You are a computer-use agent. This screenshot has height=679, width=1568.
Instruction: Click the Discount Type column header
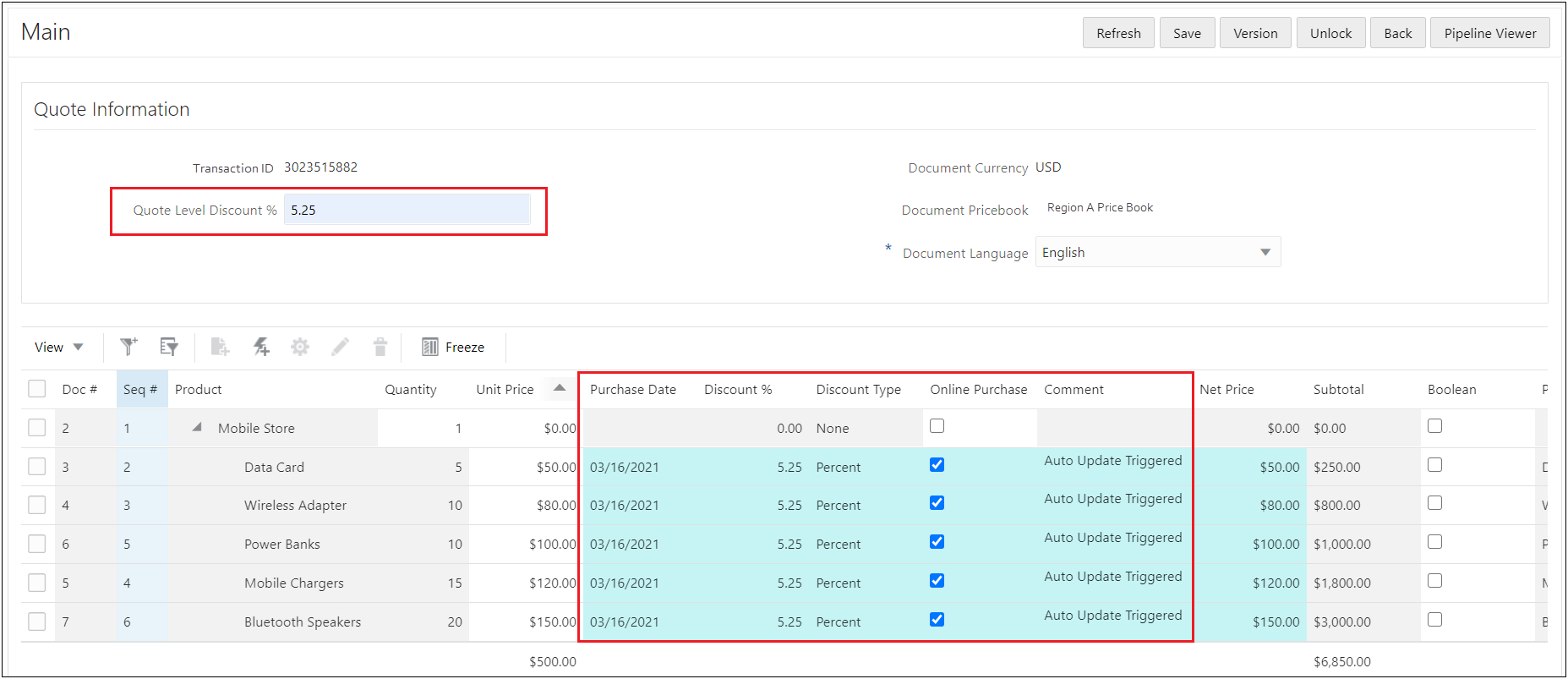click(x=858, y=389)
